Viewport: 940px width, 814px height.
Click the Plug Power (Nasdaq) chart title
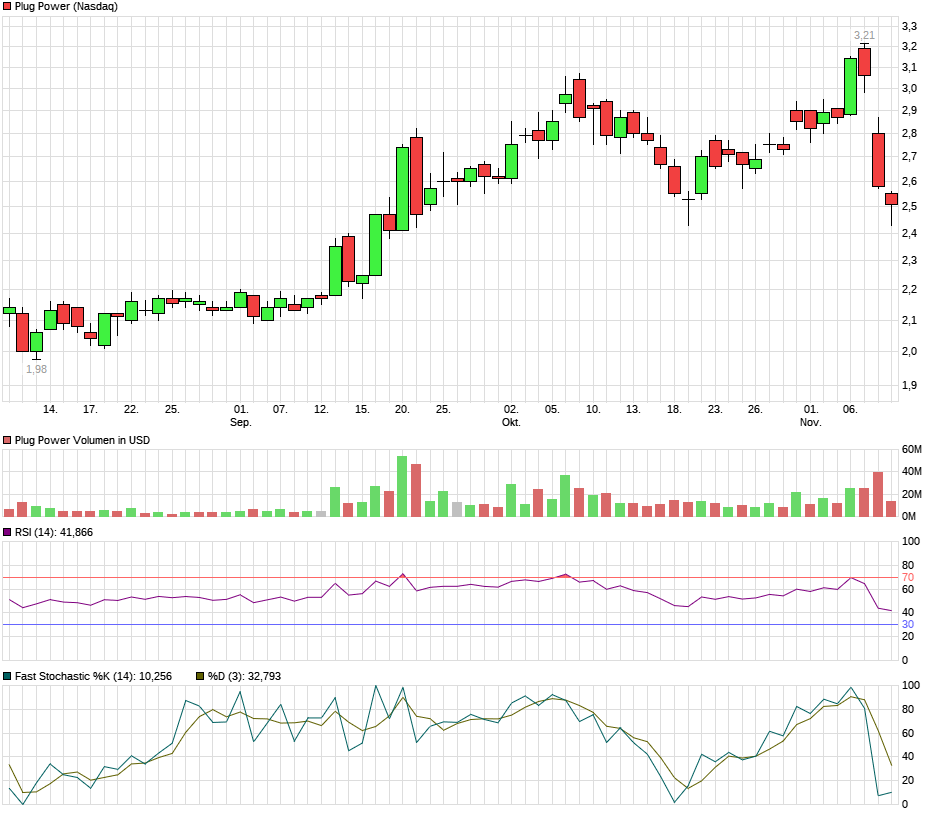click(x=66, y=7)
